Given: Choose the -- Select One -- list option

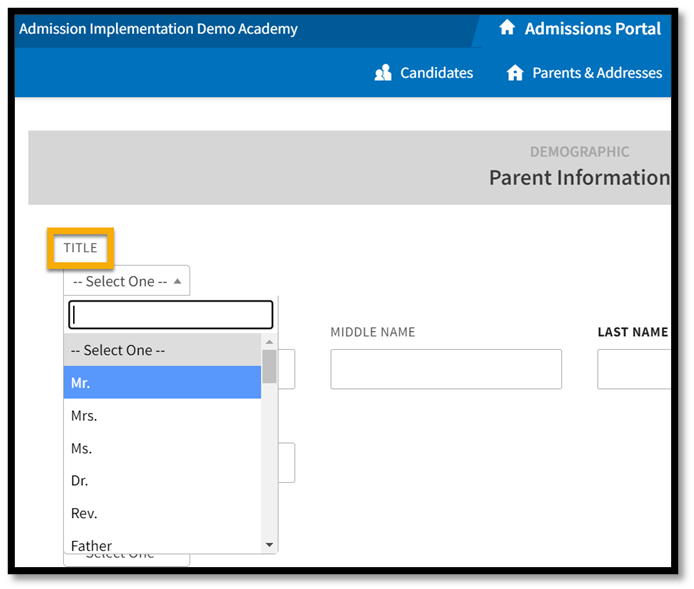Looking at the screenshot, I should click(x=162, y=350).
